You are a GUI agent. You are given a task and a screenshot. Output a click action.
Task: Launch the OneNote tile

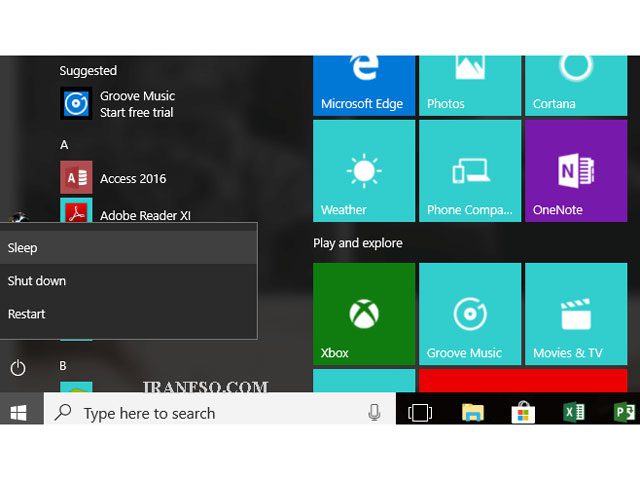[x=576, y=171]
